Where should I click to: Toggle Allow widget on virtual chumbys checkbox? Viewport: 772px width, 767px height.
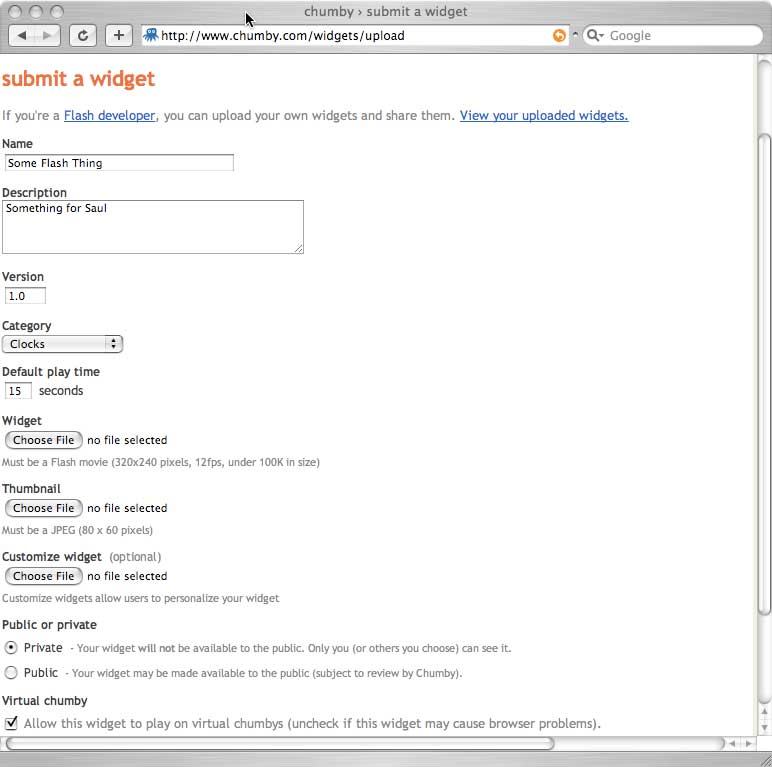(x=11, y=723)
